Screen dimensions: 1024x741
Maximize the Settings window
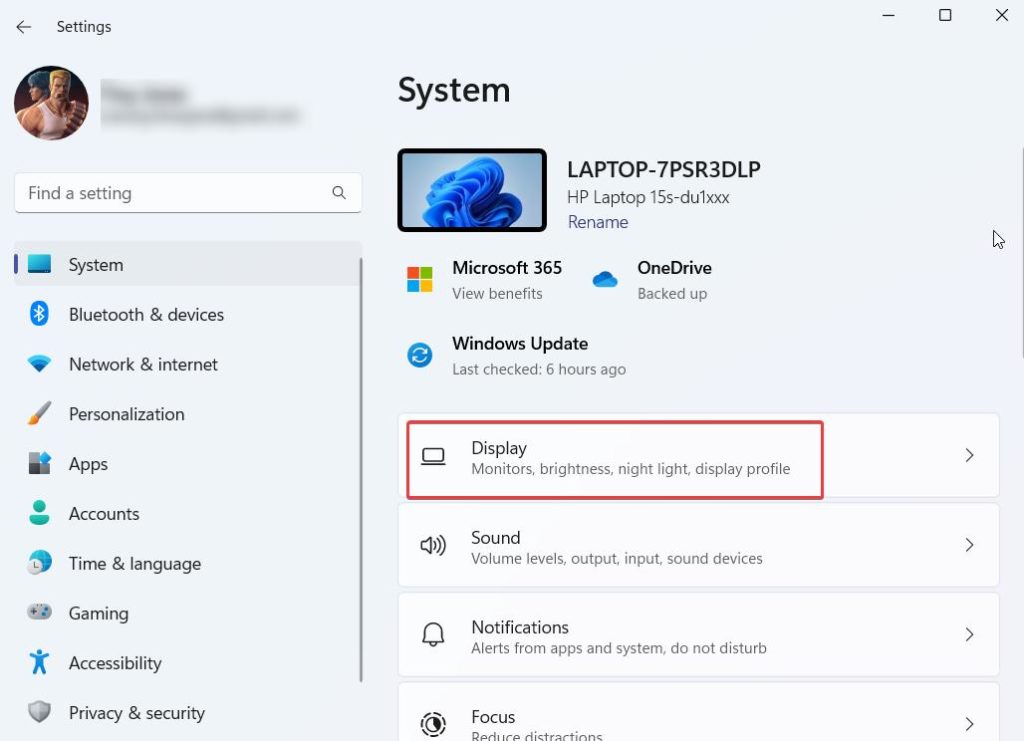945,15
